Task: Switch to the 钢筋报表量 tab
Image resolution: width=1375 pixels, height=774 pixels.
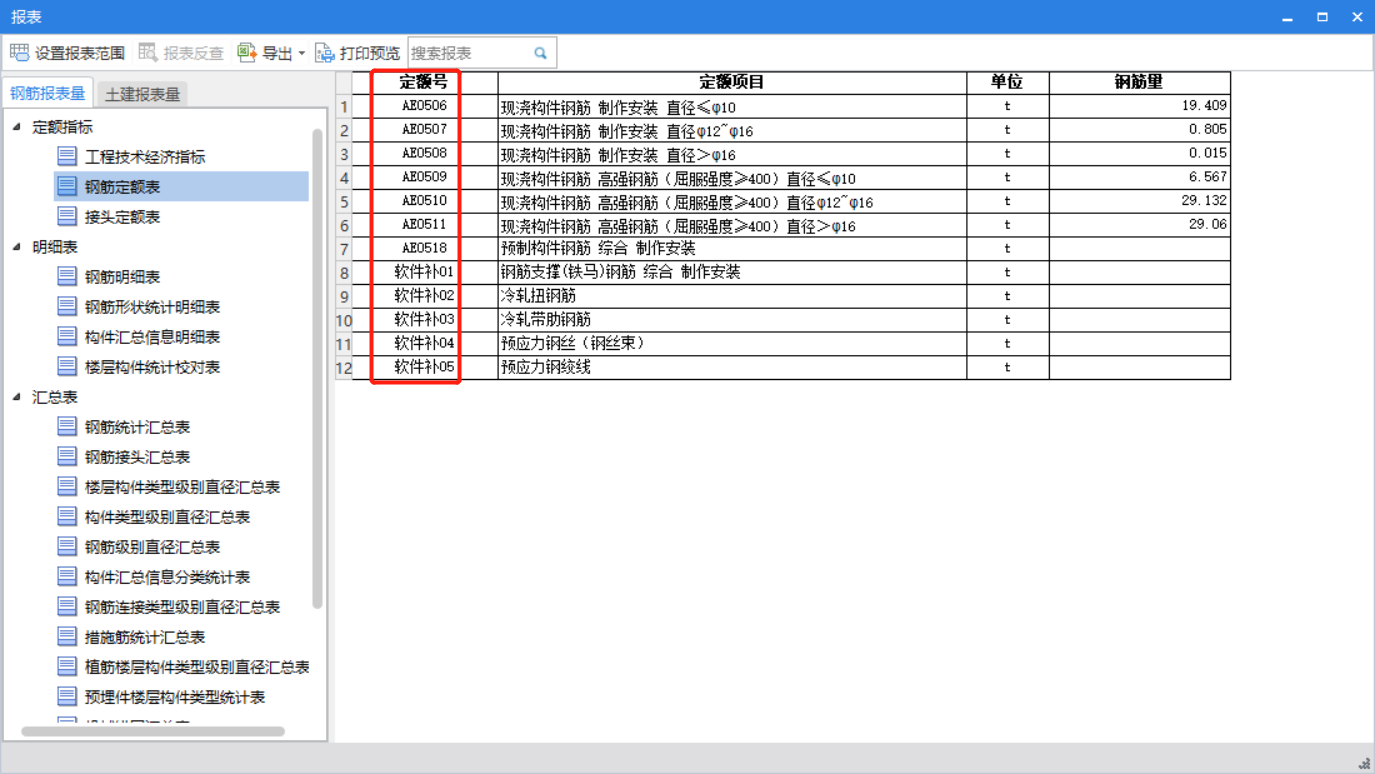Action: 48,93
